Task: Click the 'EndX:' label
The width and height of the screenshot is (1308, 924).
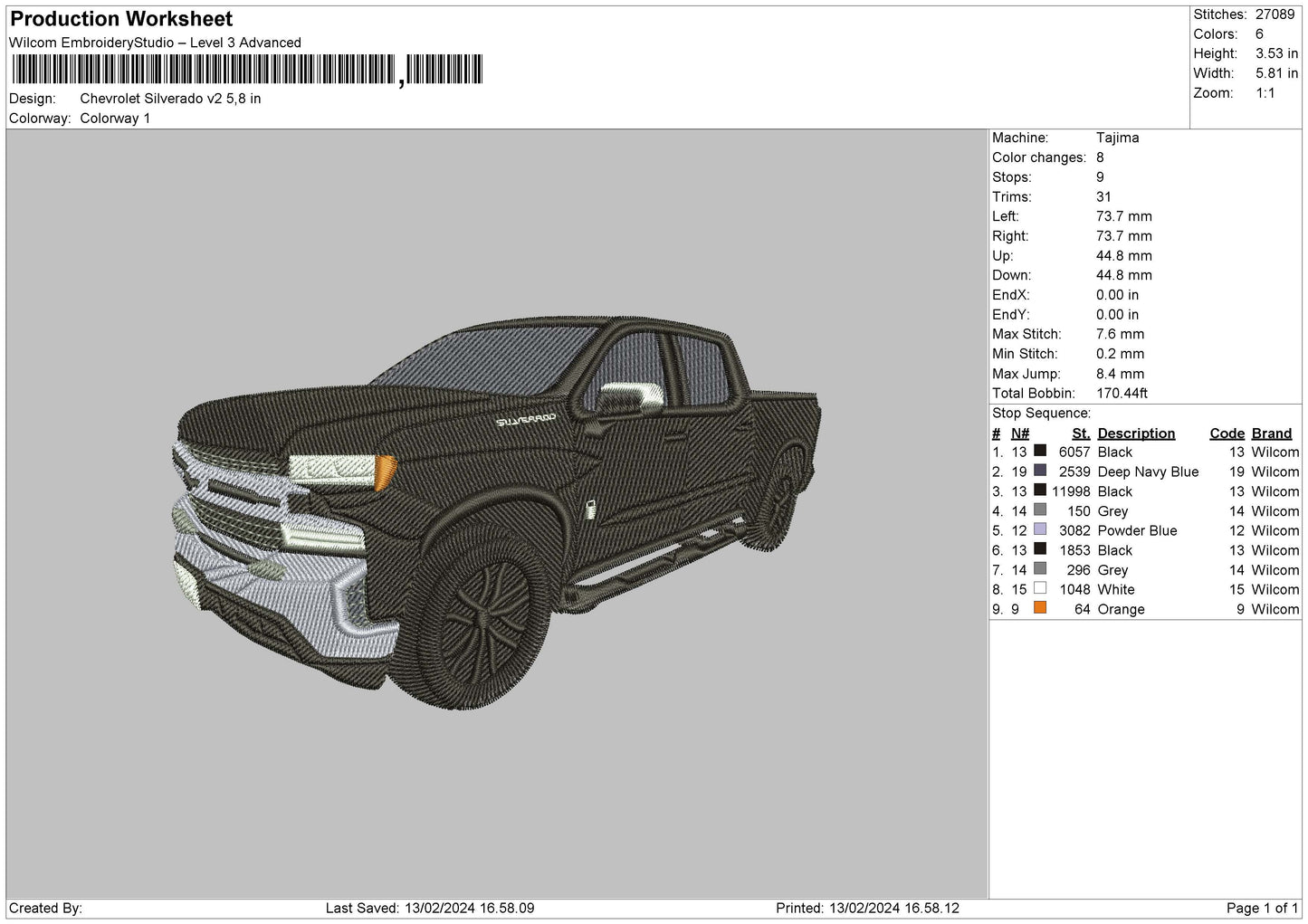Action: click(x=1010, y=295)
